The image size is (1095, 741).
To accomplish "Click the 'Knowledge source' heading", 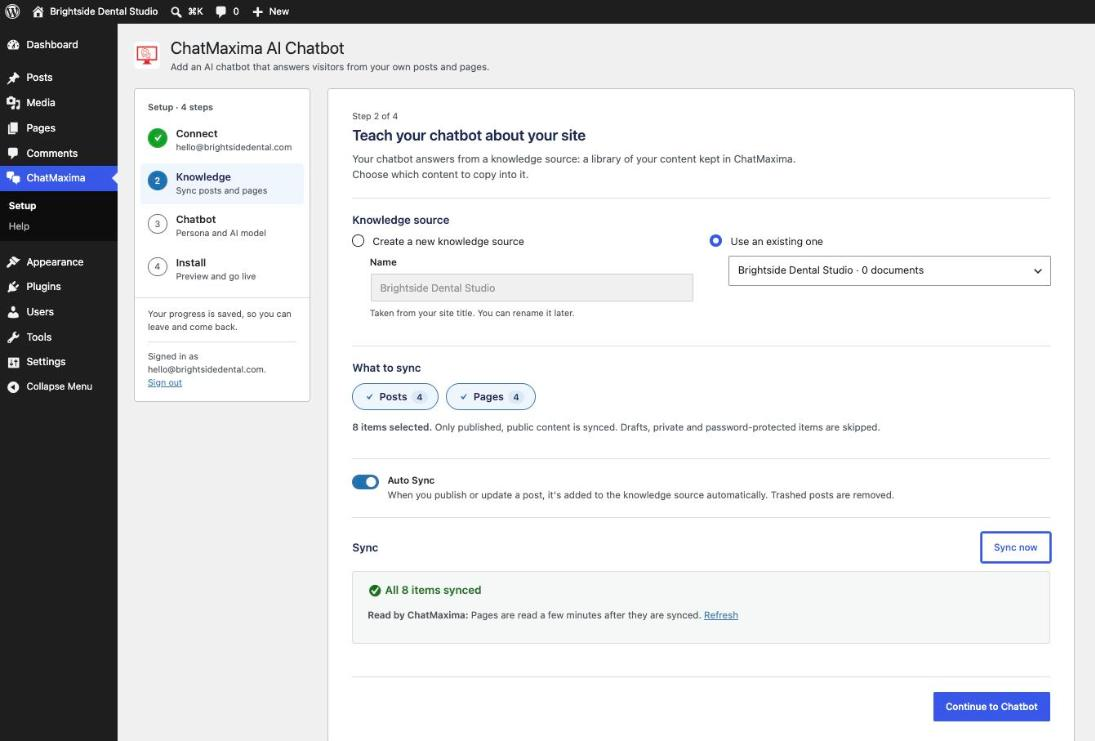I will pyautogui.click(x=401, y=220).
